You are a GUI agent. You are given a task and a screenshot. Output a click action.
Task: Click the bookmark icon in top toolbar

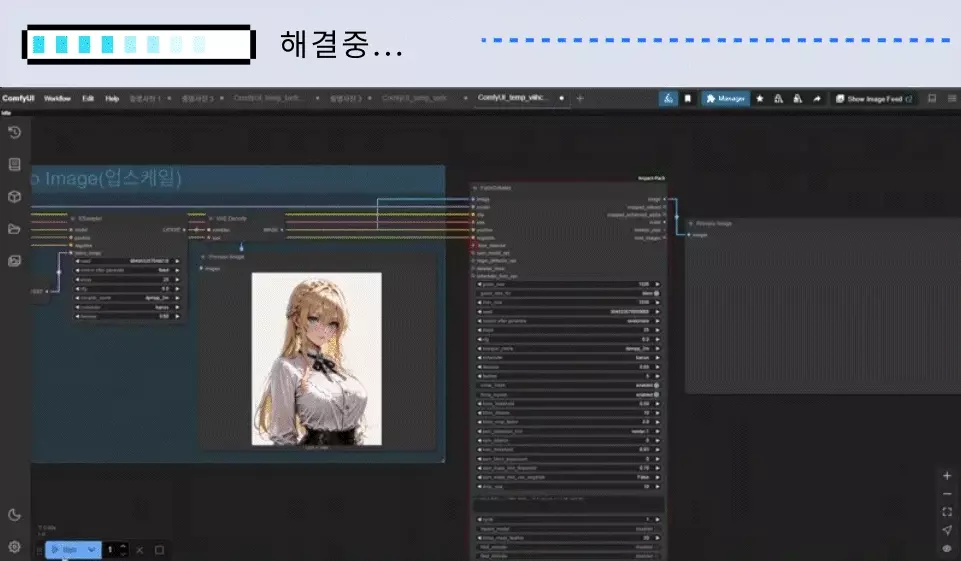coord(688,98)
